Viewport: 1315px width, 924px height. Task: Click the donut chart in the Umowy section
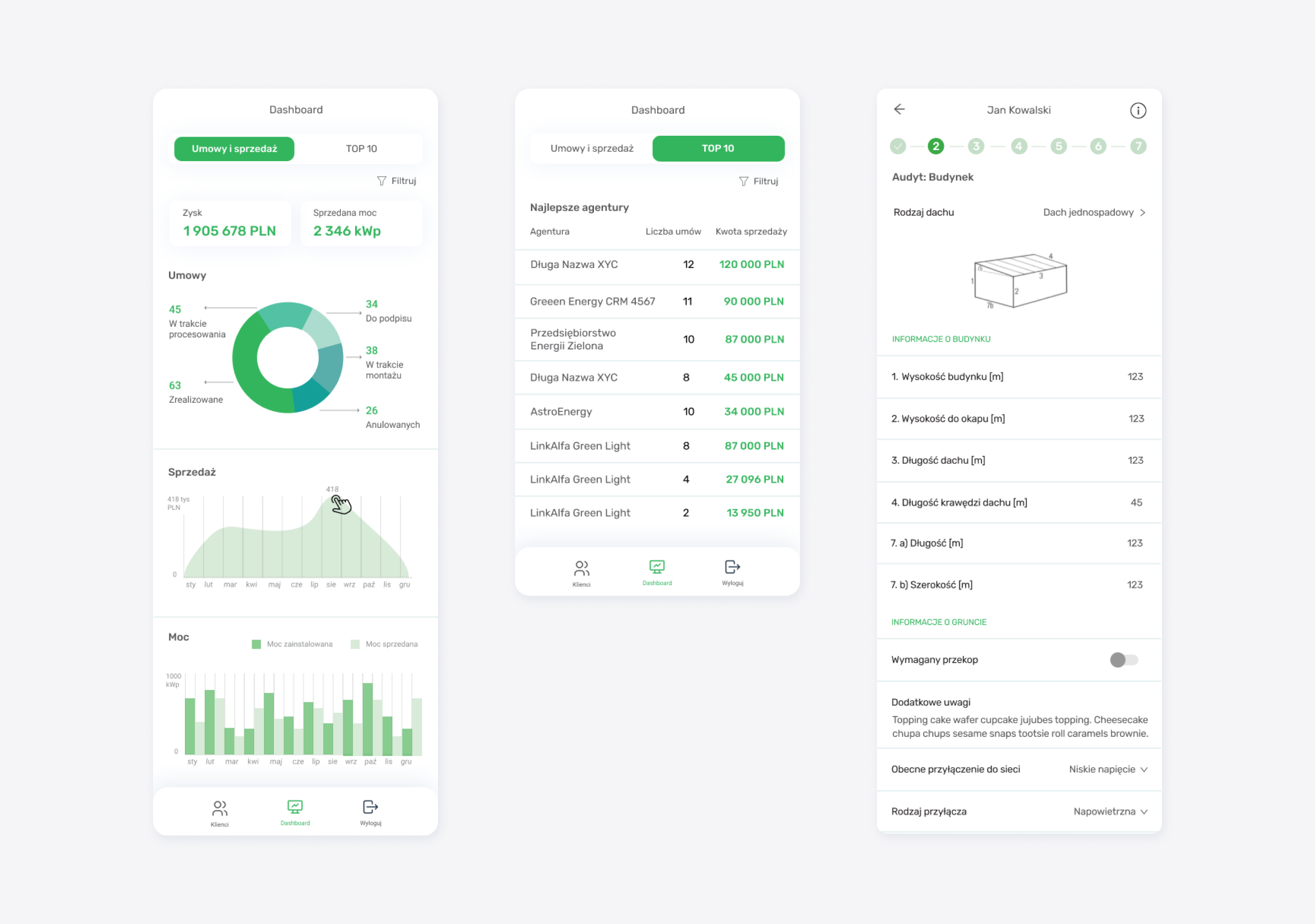(287, 357)
